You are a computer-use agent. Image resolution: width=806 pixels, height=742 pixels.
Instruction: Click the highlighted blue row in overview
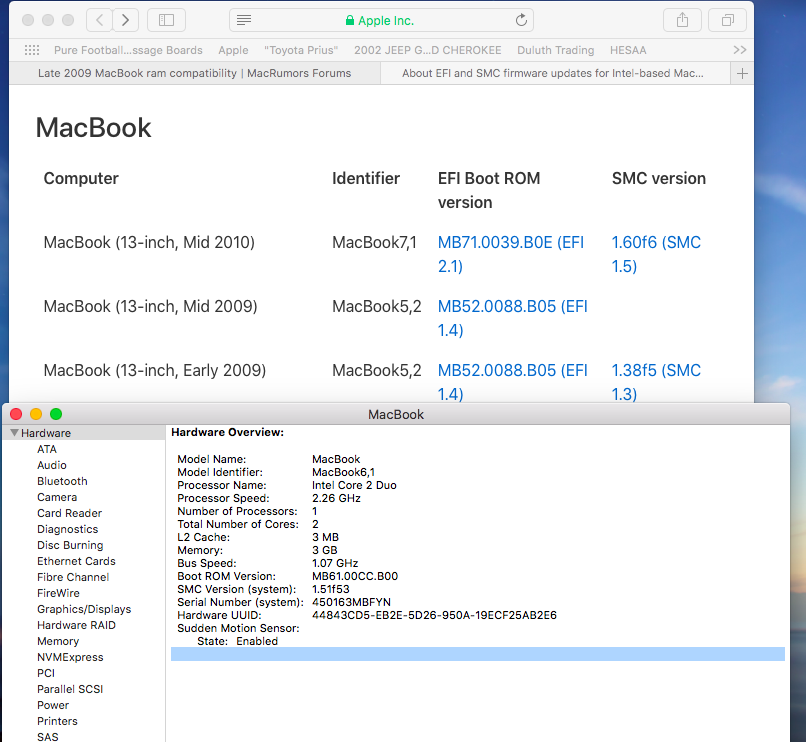(x=478, y=654)
